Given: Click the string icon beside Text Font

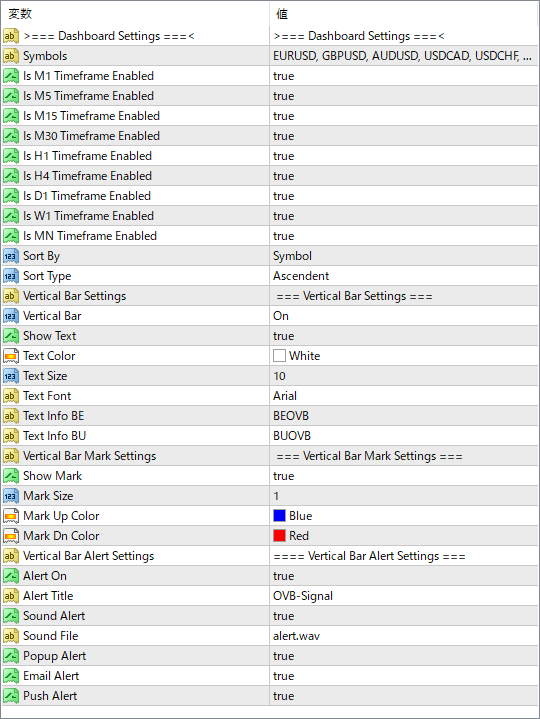Looking at the screenshot, I should coord(11,396).
